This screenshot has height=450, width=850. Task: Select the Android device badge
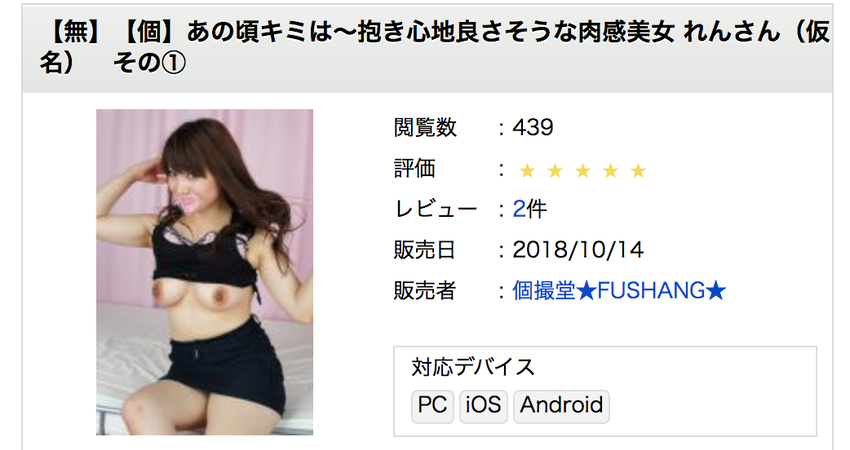click(x=561, y=406)
